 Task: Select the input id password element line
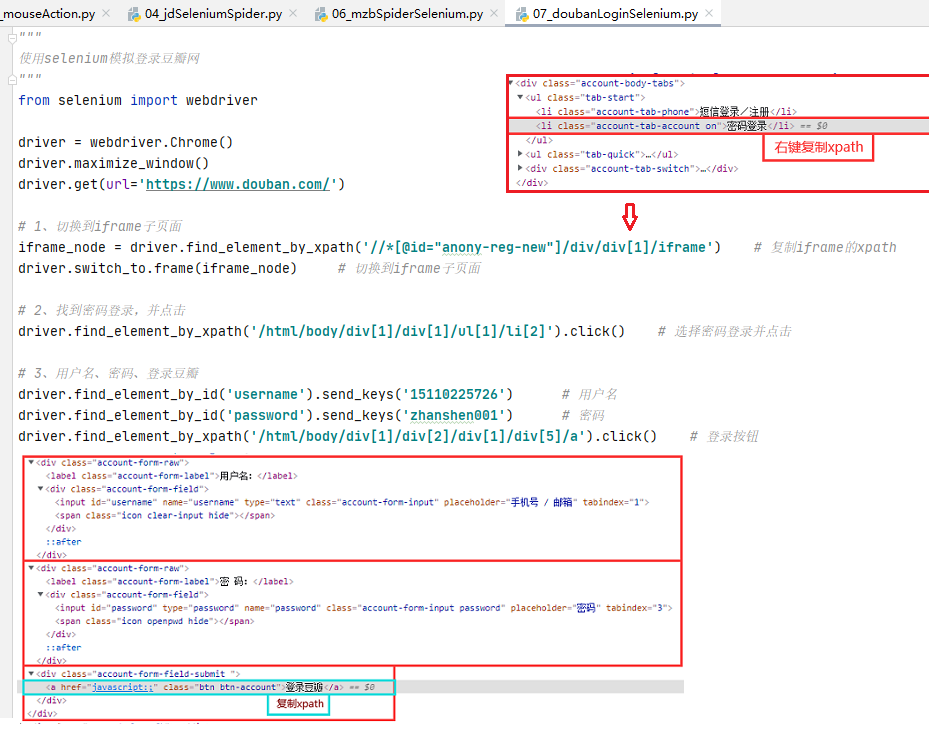point(364,608)
